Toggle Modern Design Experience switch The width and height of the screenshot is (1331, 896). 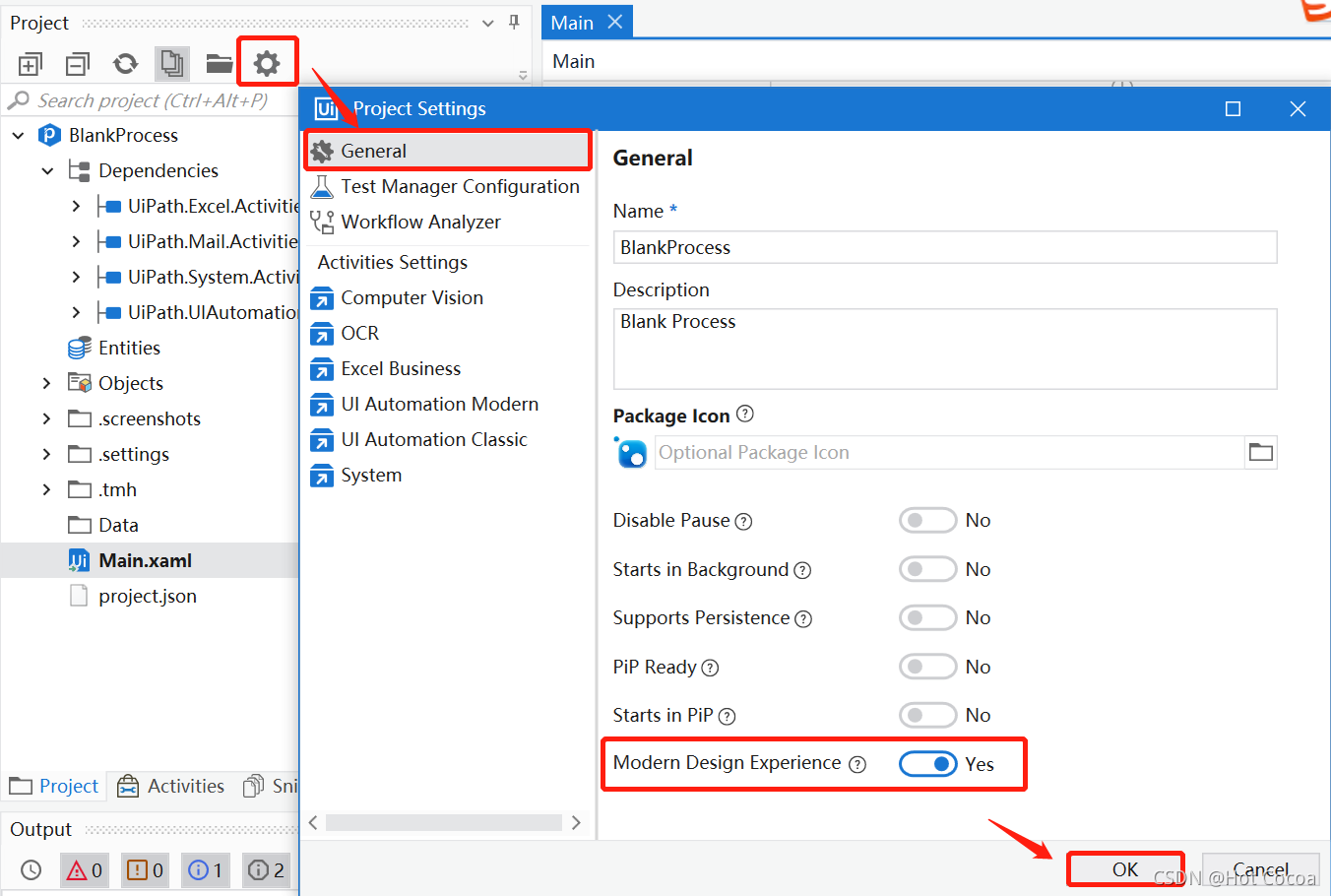927,764
